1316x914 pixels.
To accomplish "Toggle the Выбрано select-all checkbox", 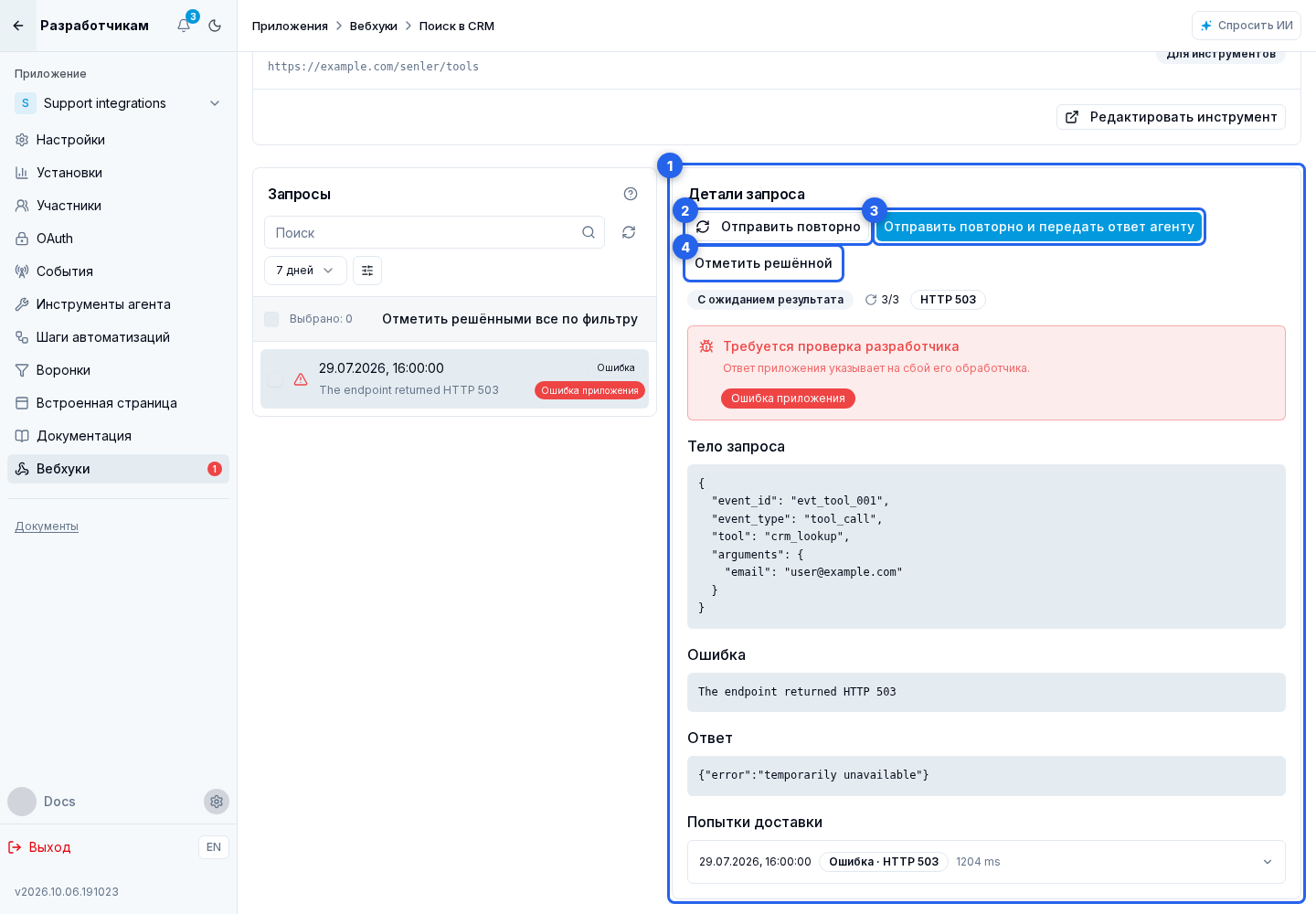I will (271, 319).
